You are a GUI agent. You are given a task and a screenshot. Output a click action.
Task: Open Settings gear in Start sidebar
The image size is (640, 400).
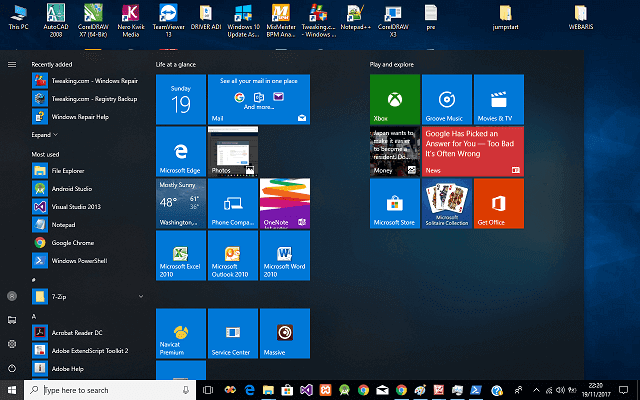coord(12,344)
